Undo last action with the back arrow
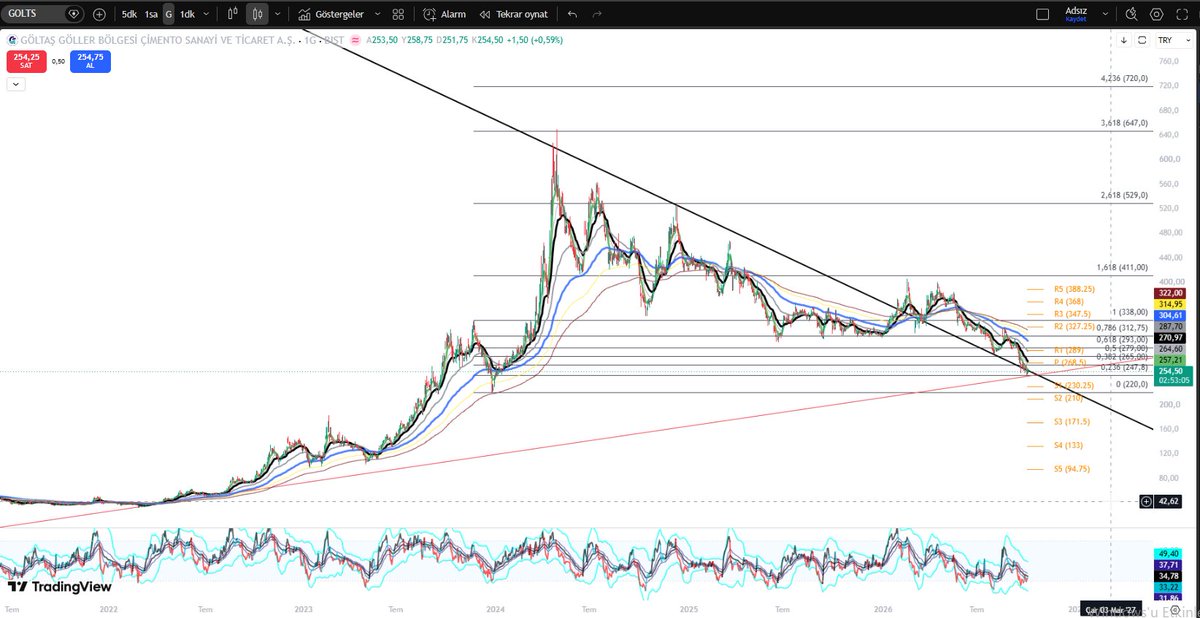Screen dimensions: 1200x618 pyautogui.click(x=572, y=14)
